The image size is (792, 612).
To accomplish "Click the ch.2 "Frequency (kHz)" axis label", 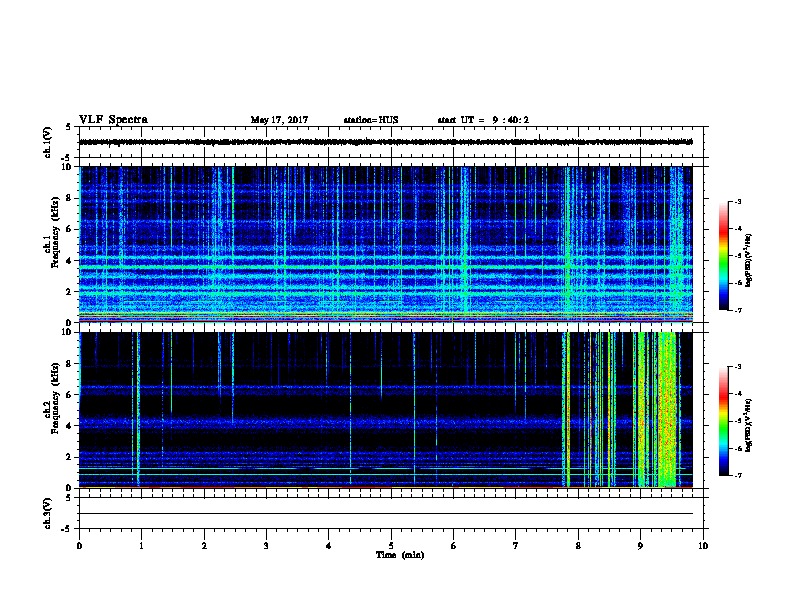I will click(x=56, y=398).
